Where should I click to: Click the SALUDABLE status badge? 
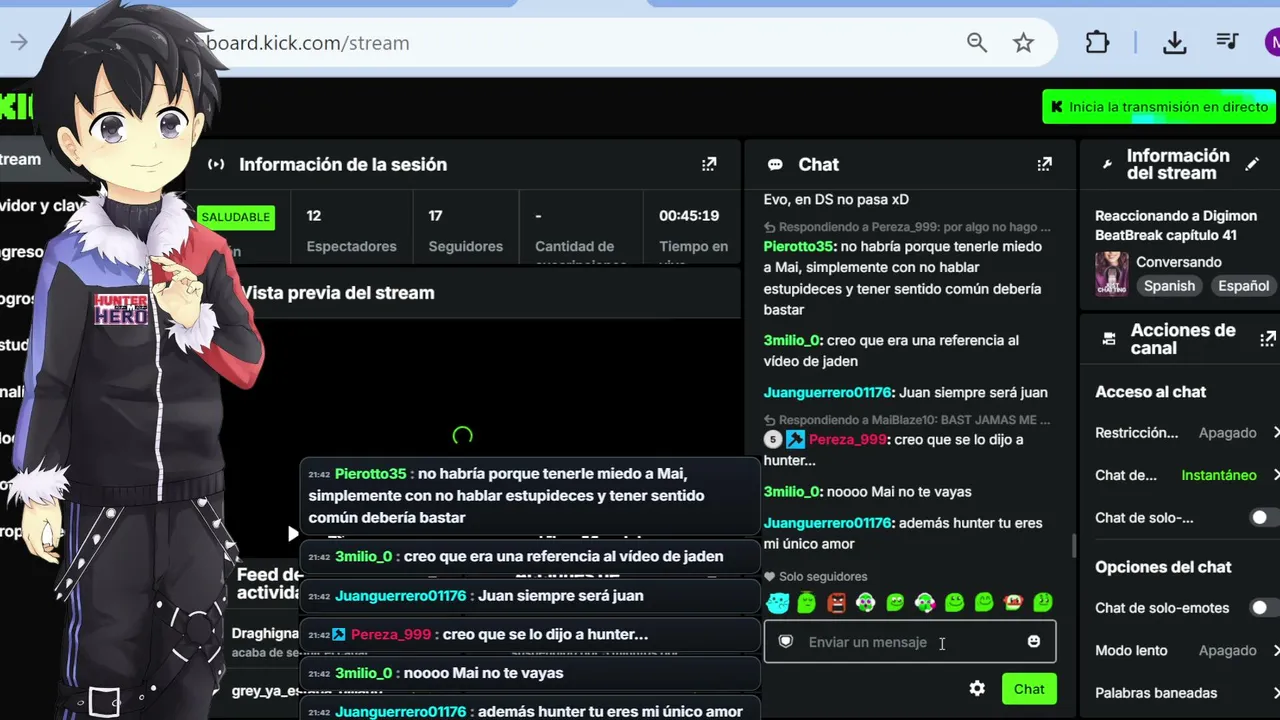coord(236,217)
